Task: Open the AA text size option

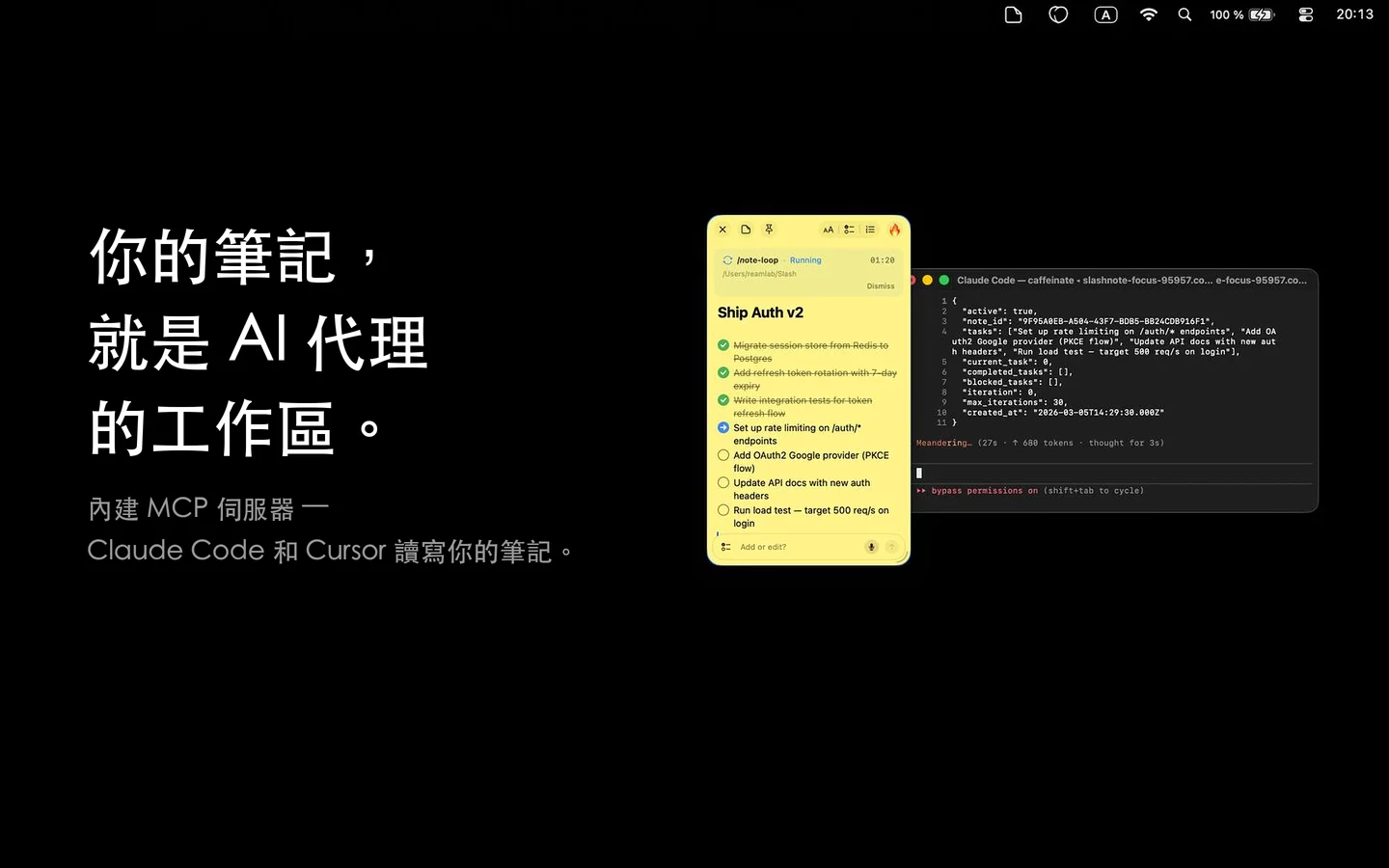Action: tap(828, 230)
